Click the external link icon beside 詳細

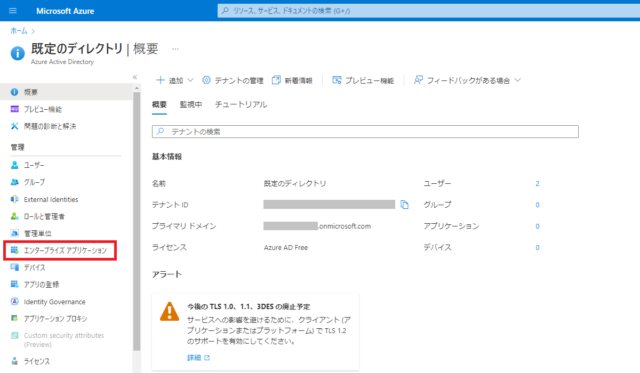pyautogui.click(x=207, y=357)
